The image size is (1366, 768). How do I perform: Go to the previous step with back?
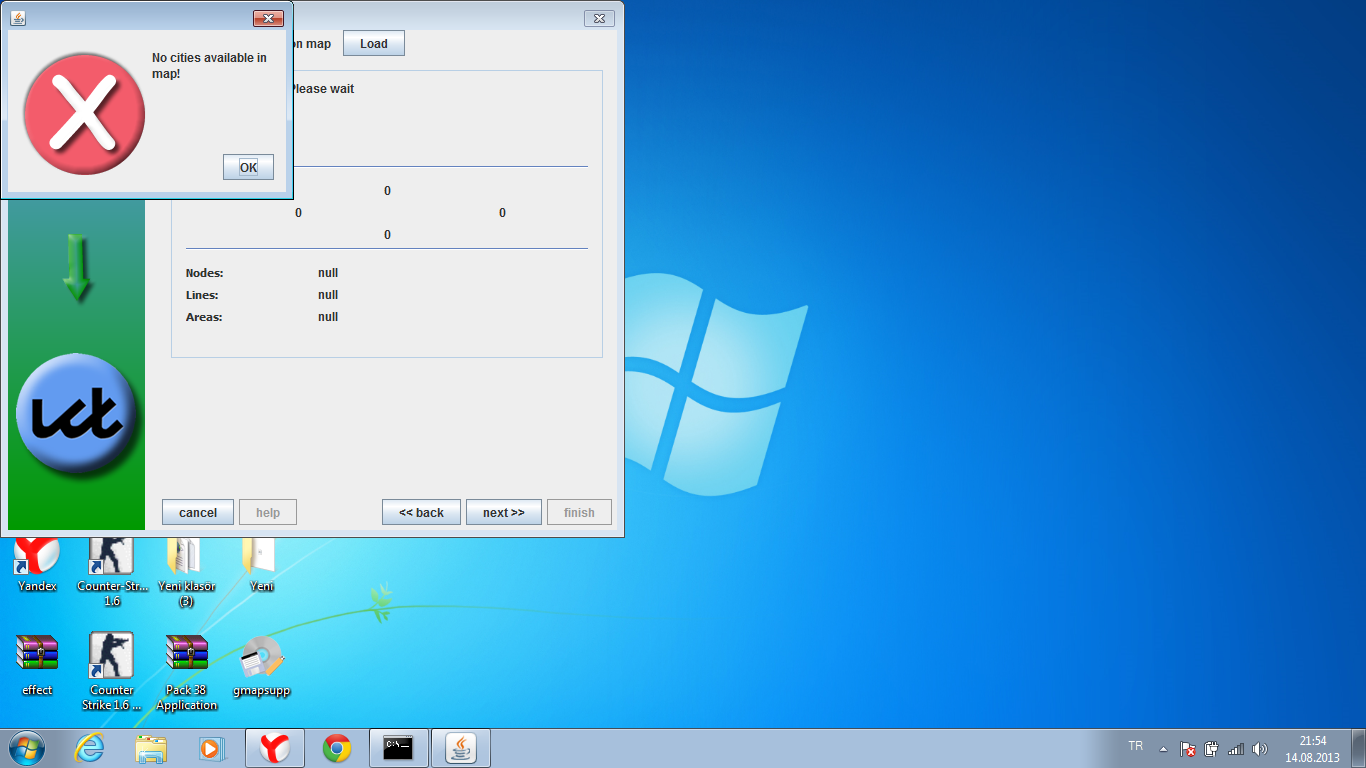[x=421, y=512]
